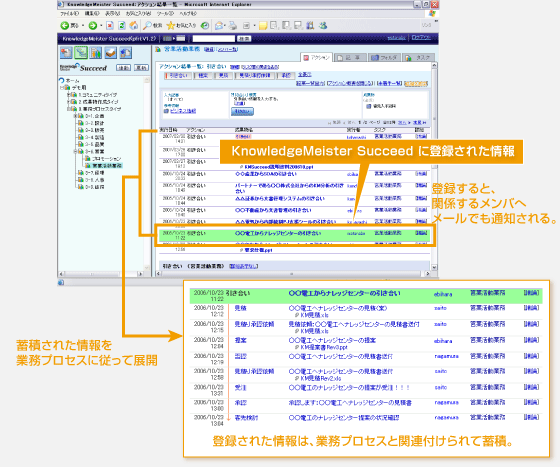Click the History clock icon

tap(205, 25)
